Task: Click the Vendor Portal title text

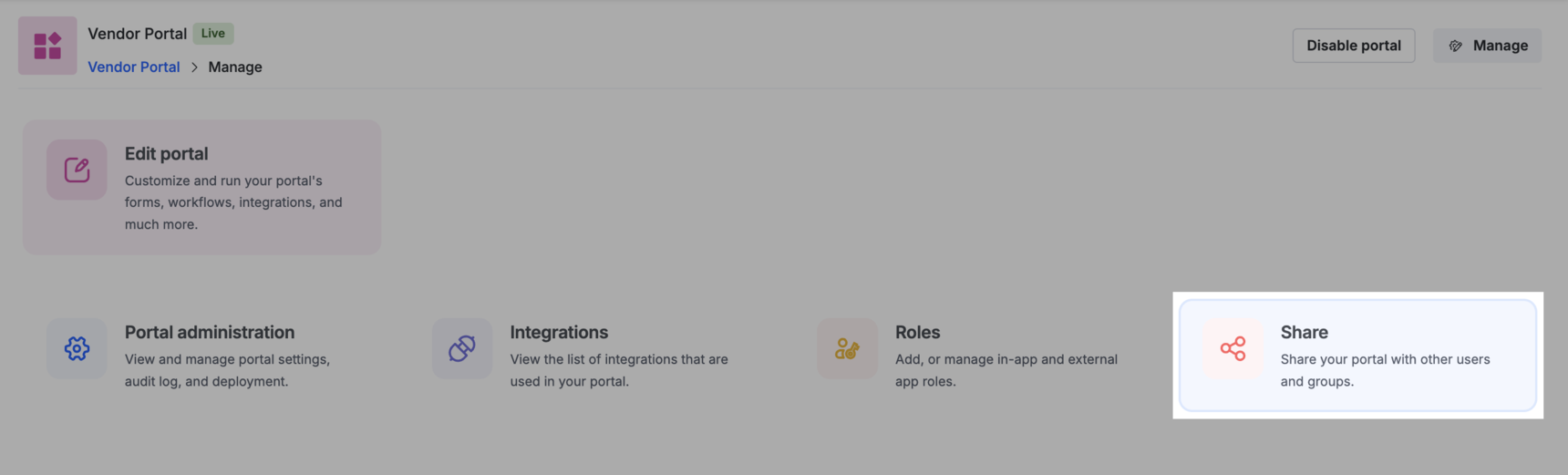Action: (x=138, y=34)
